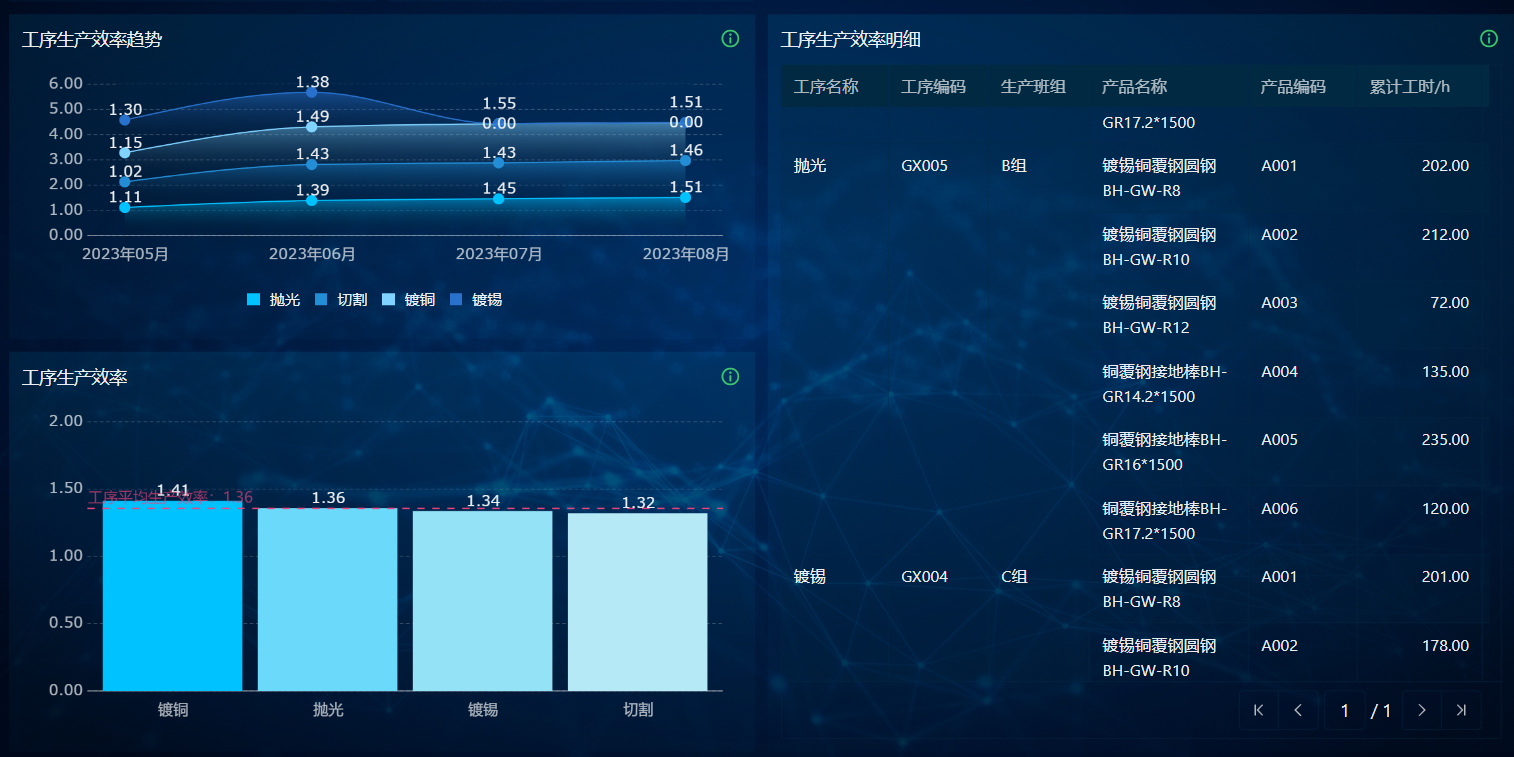Image resolution: width=1514 pixels, height=757 pixels.
Task: Click the 1.49 data point on 镀铜 line
Action: [311, 127]
